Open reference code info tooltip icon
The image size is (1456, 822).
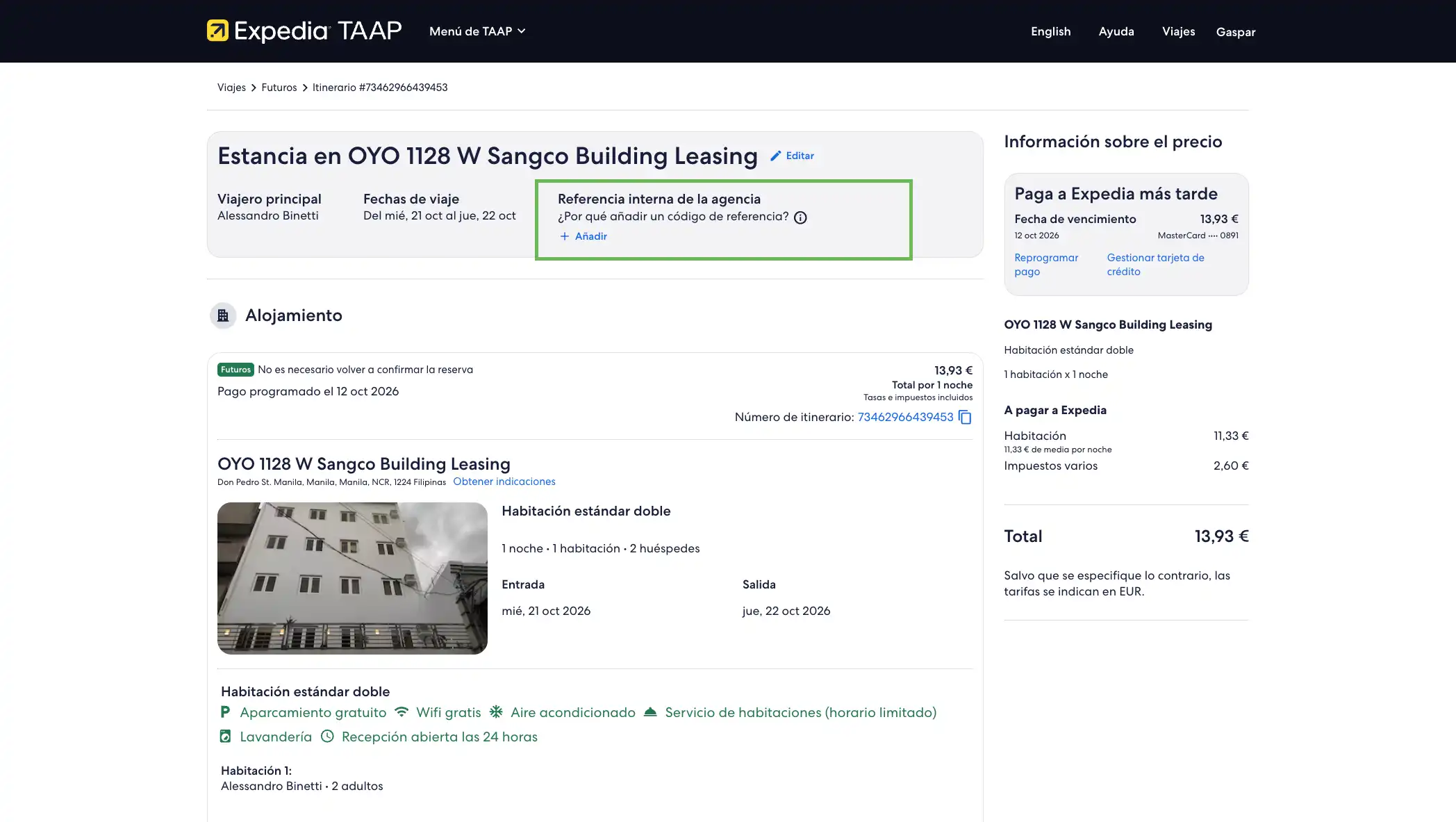point(800,217)
